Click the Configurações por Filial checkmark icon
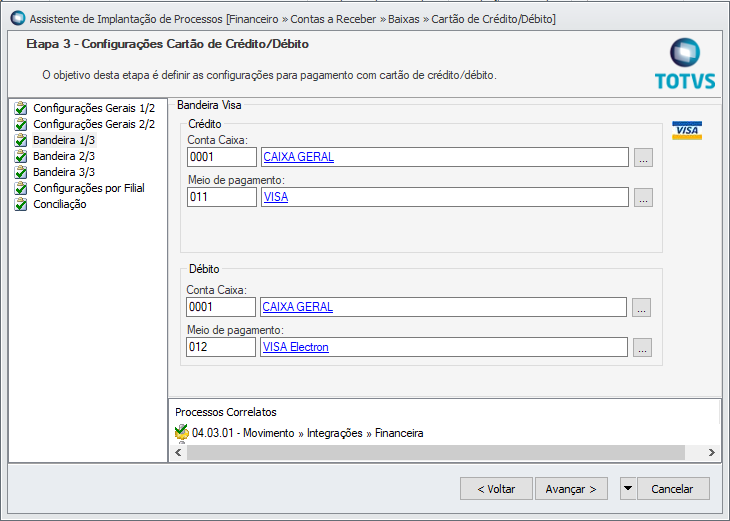 (x=21, y=188)
